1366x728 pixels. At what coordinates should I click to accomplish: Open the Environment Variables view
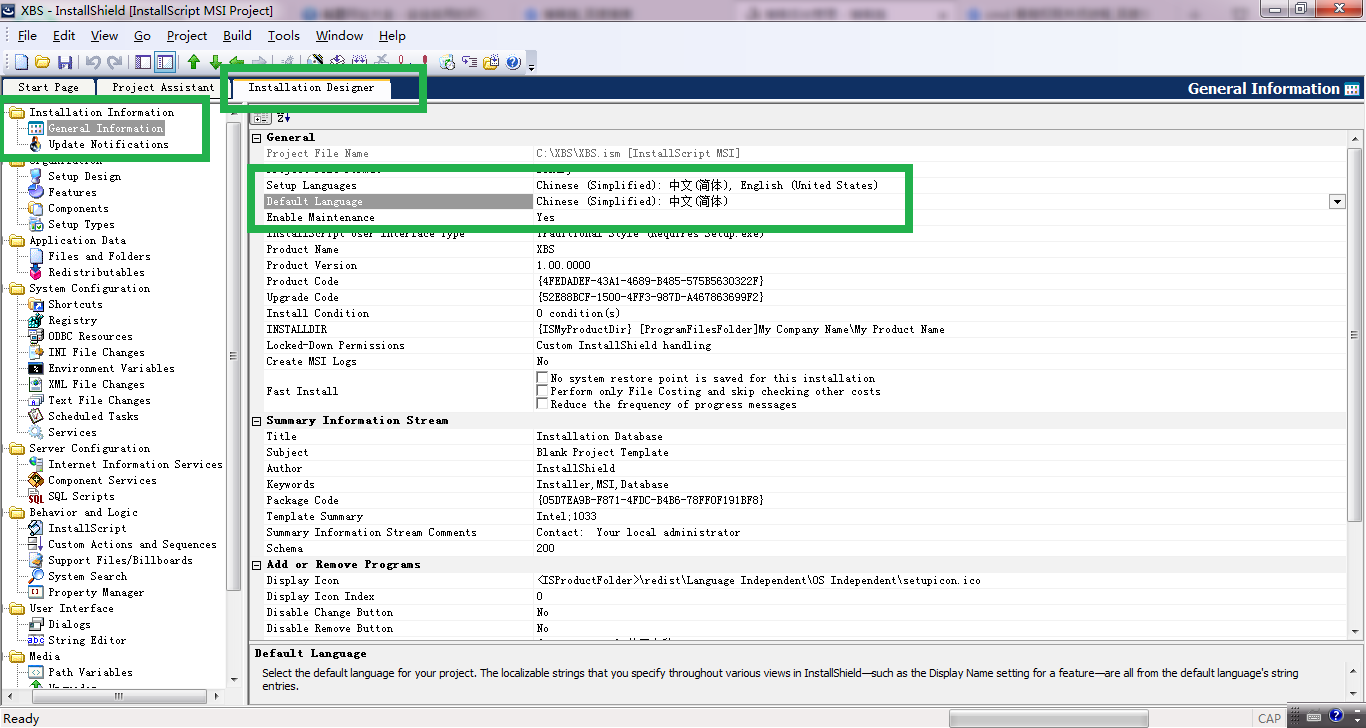[111, 368]
